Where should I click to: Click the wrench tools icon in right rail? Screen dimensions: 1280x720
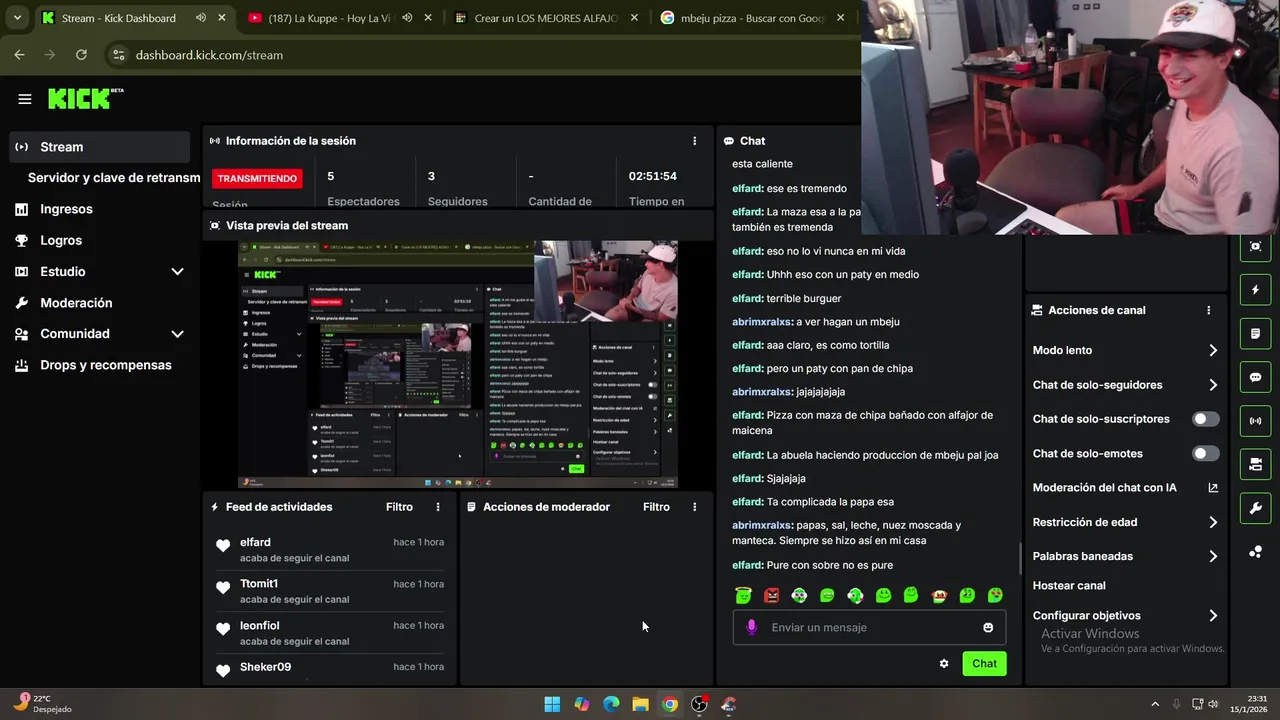(x=1255, y=508)
